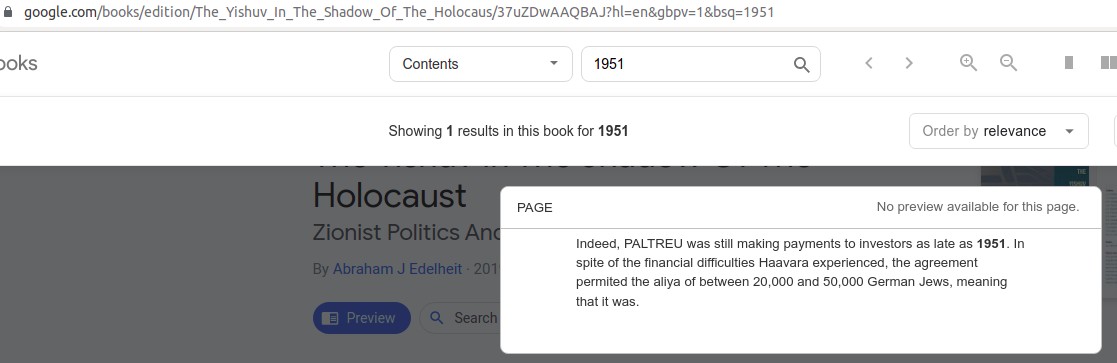Expand the Contents dropdown arrow
This screenshot has width=1117, height=363.
click(554, 63)
